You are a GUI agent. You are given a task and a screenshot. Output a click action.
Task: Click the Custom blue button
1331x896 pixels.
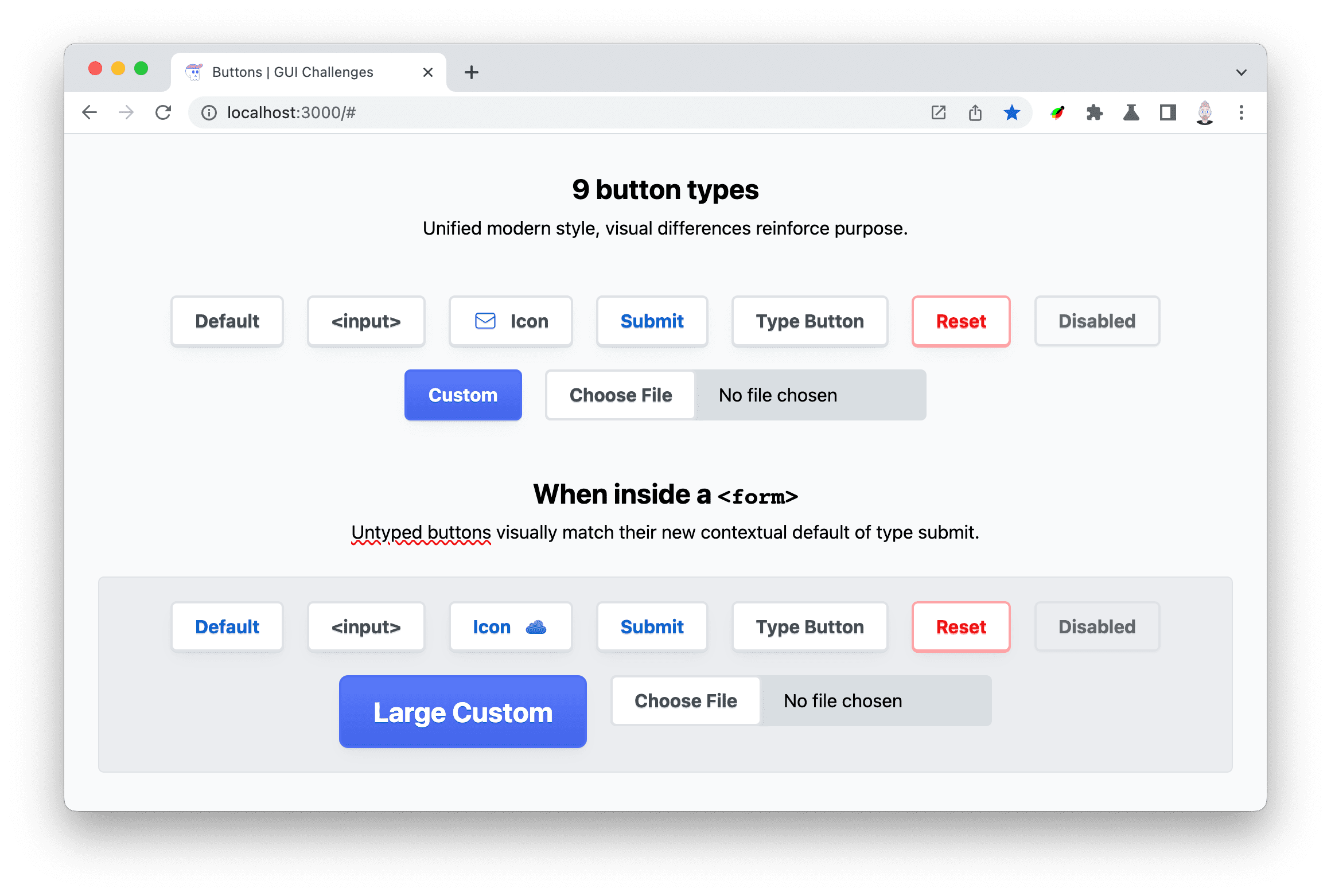[x=464, y=393]
